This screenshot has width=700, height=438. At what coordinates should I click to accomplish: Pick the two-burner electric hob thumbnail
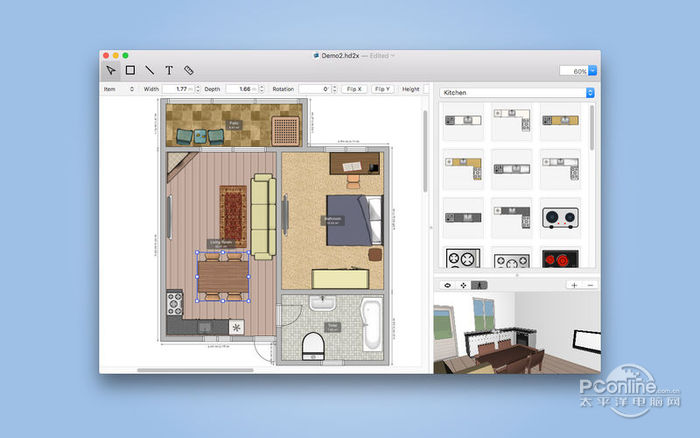560,217
